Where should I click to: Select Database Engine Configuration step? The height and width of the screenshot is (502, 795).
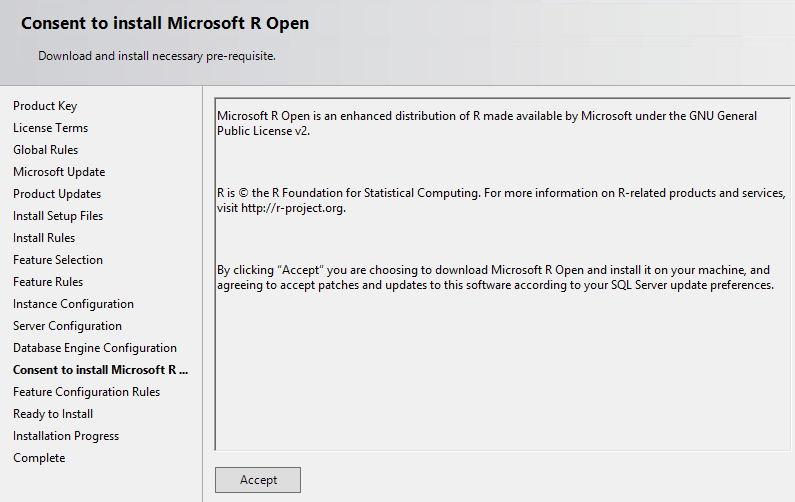pos(95,348)
